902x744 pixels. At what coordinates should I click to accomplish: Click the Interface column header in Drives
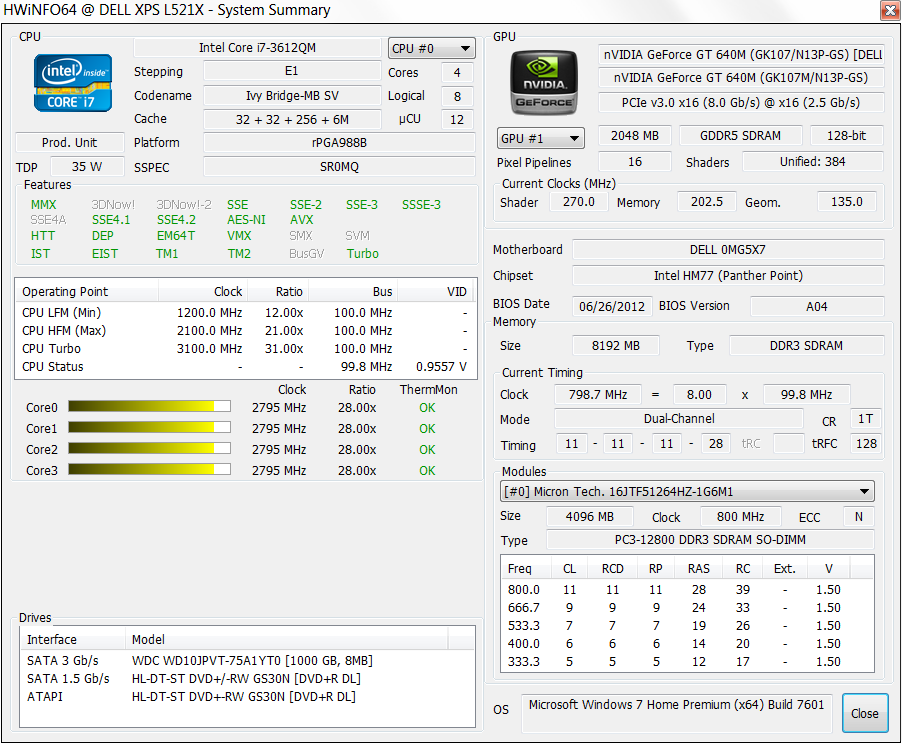(73, 639)
